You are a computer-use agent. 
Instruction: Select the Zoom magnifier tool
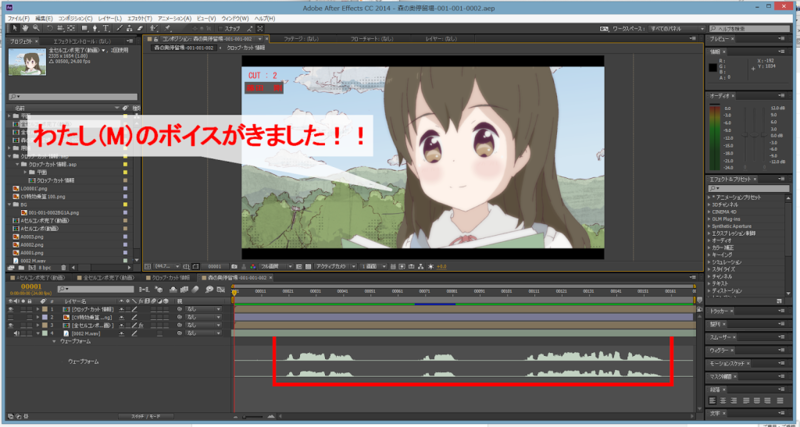tap(36, 28)
